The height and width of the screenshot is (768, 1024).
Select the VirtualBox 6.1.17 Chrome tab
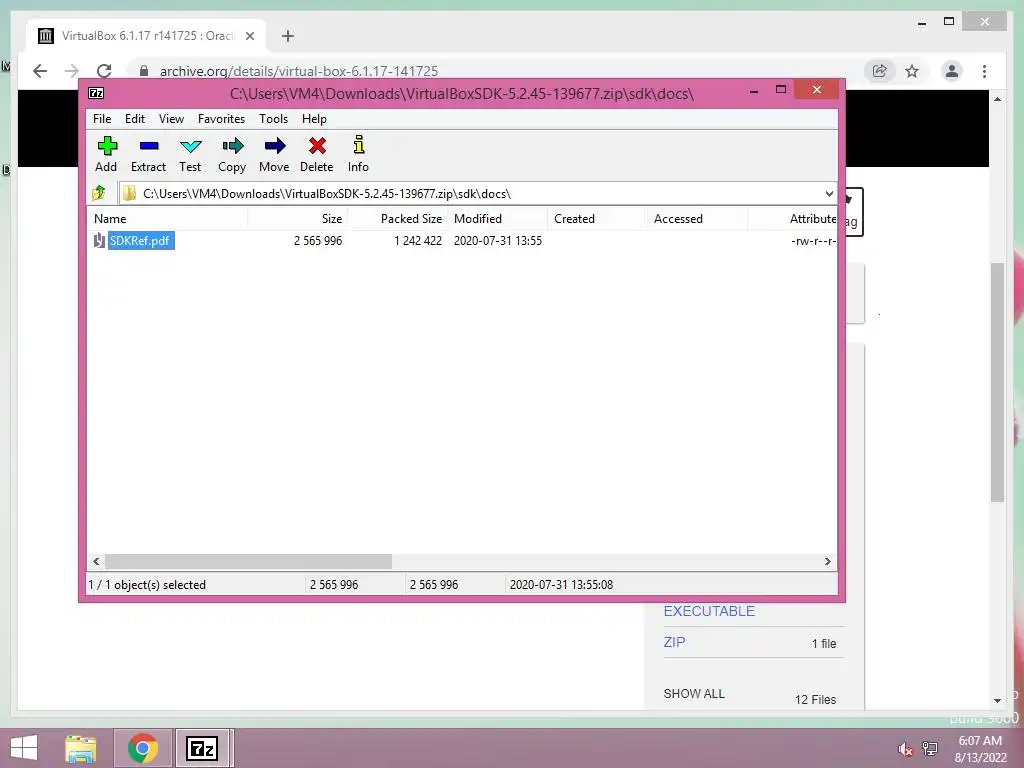[x=146, y=36]
